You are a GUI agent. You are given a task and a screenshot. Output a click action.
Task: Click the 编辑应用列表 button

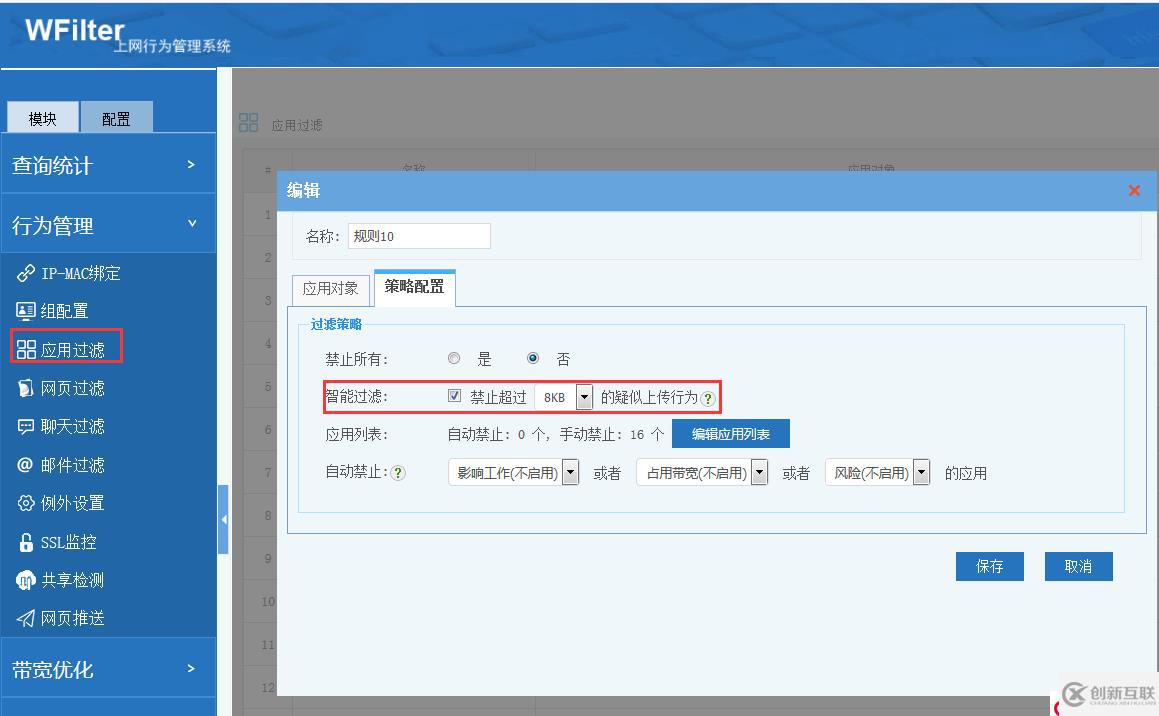pyautogui.click(x=730, y=433)
